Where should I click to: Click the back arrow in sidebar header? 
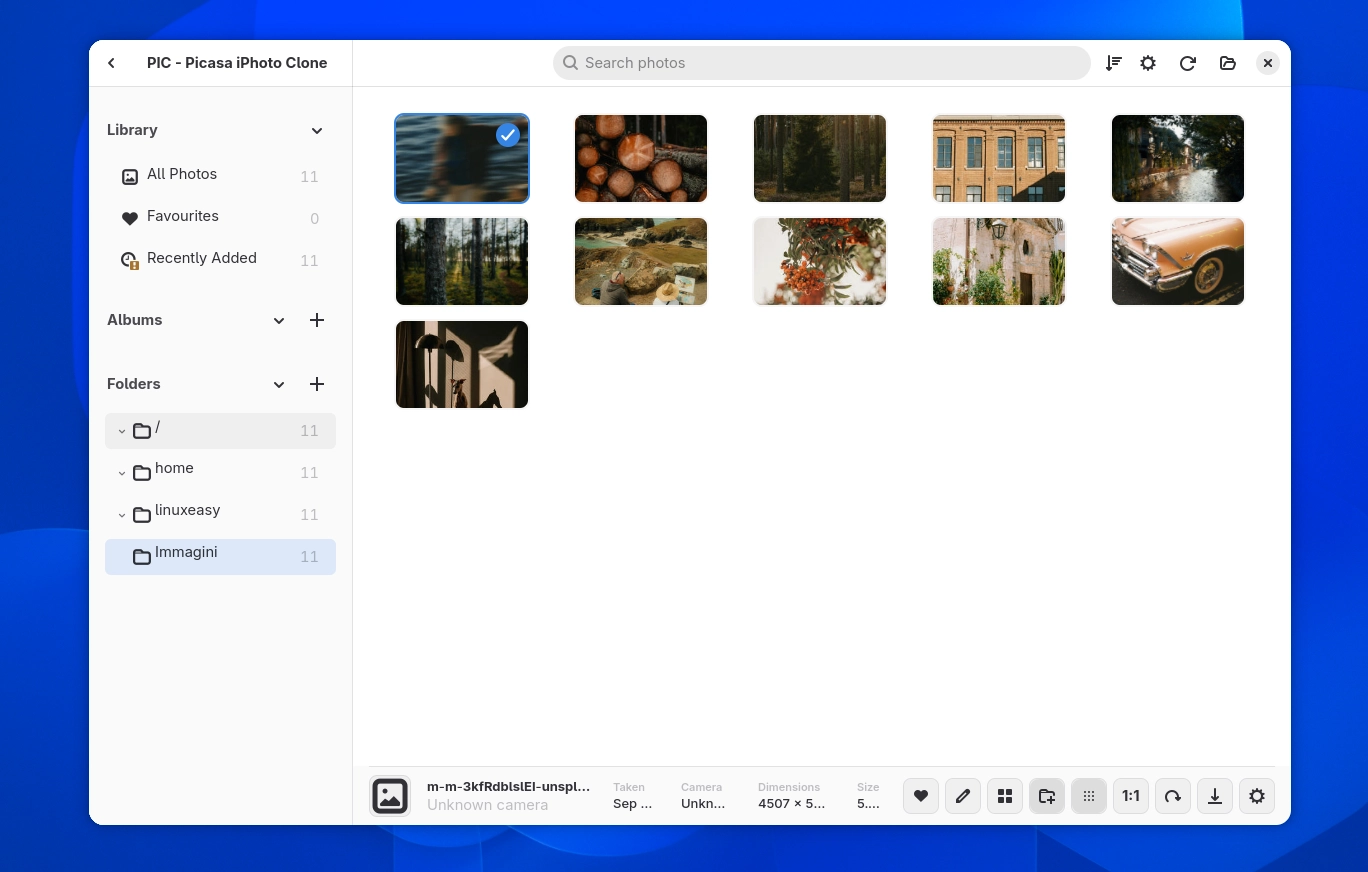[x=112, y=63]
